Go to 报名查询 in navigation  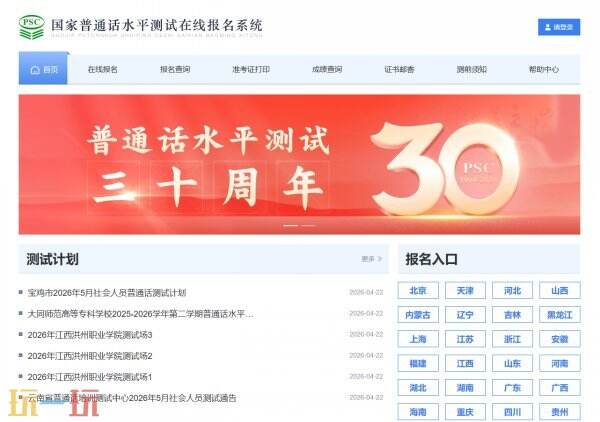click(175, 69)
